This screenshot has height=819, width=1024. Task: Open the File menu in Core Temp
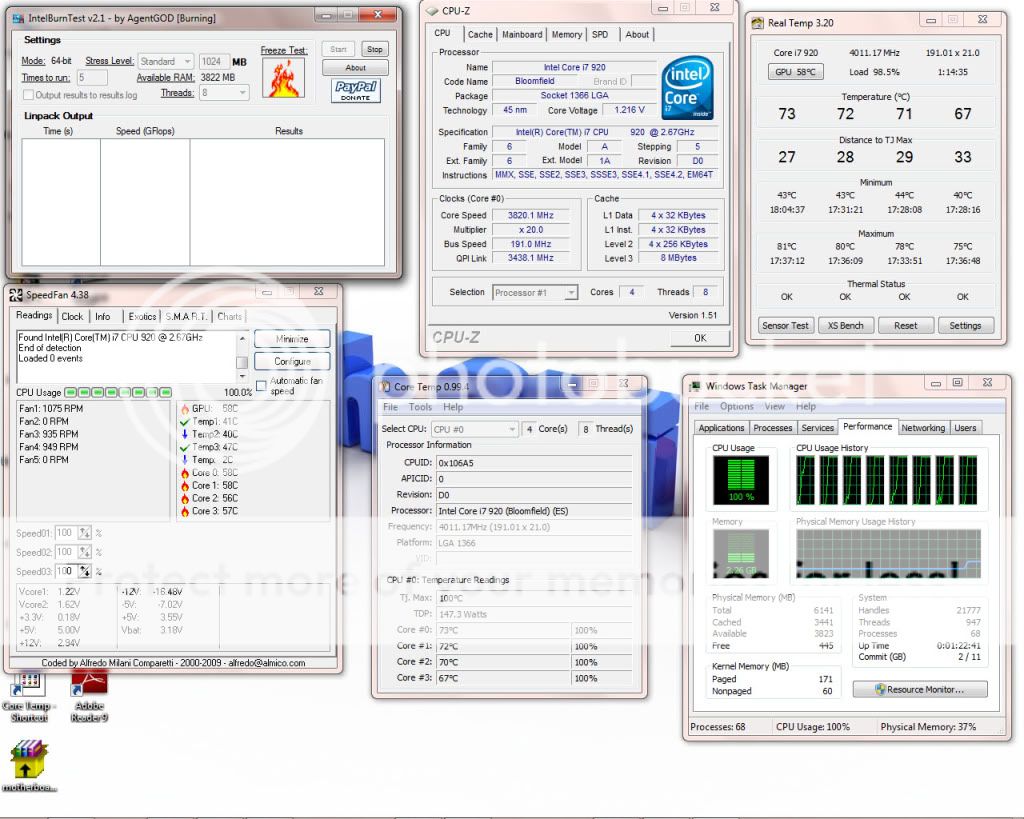coord(390,407)
